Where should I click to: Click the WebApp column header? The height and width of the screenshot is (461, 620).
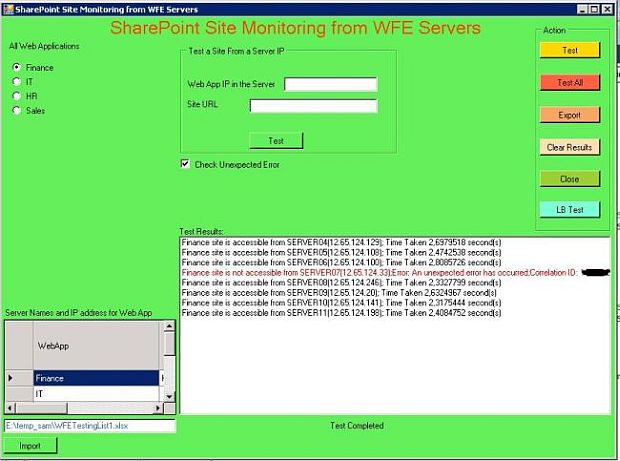96,346
